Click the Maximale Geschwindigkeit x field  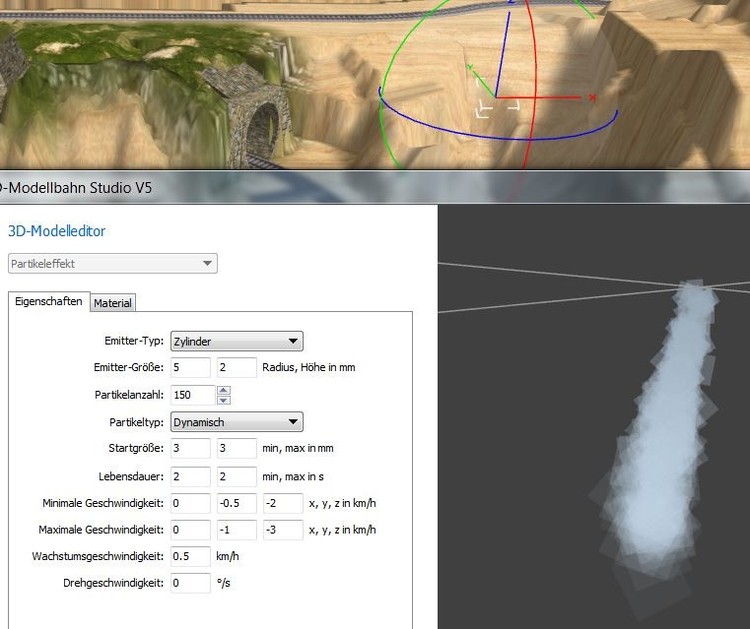click(x=190, y=530)
